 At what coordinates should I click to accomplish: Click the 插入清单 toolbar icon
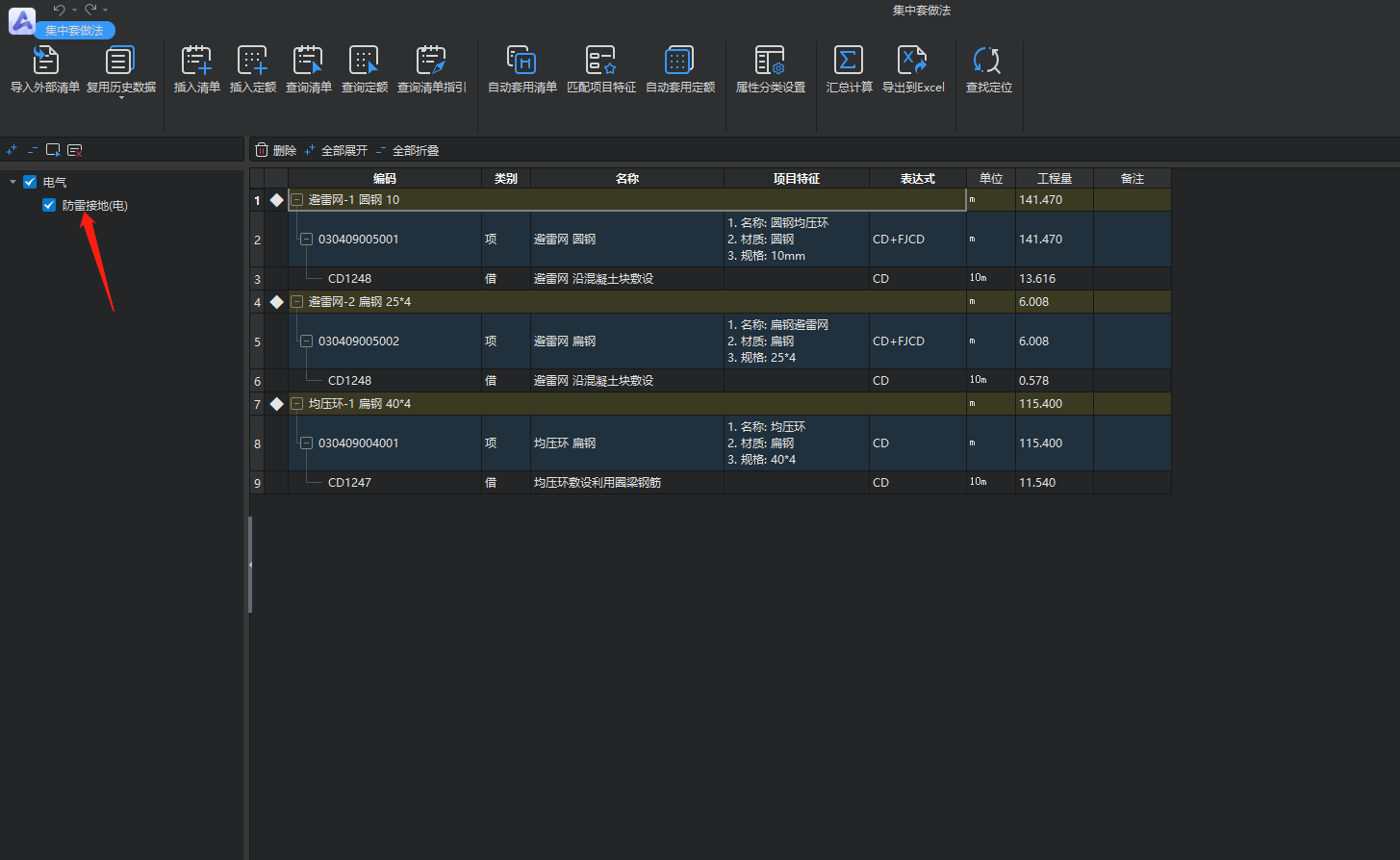197,61
